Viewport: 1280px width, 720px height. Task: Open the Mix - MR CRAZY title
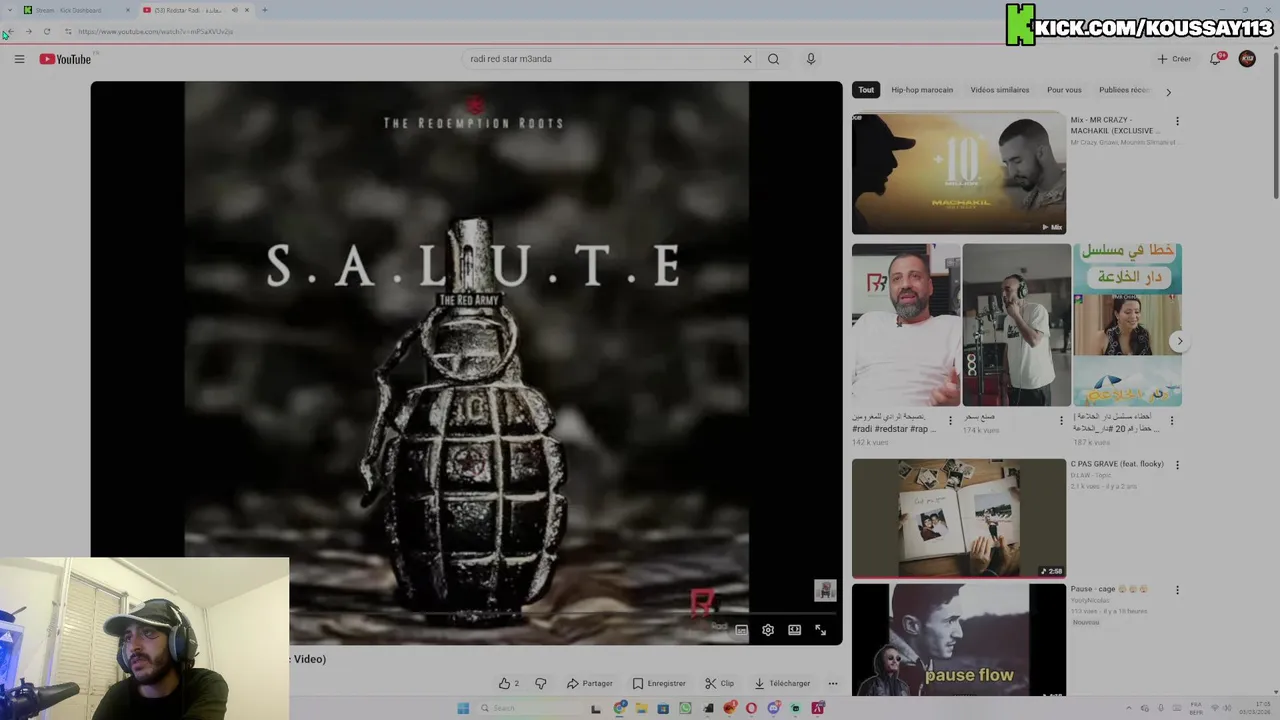(1115, 125)
